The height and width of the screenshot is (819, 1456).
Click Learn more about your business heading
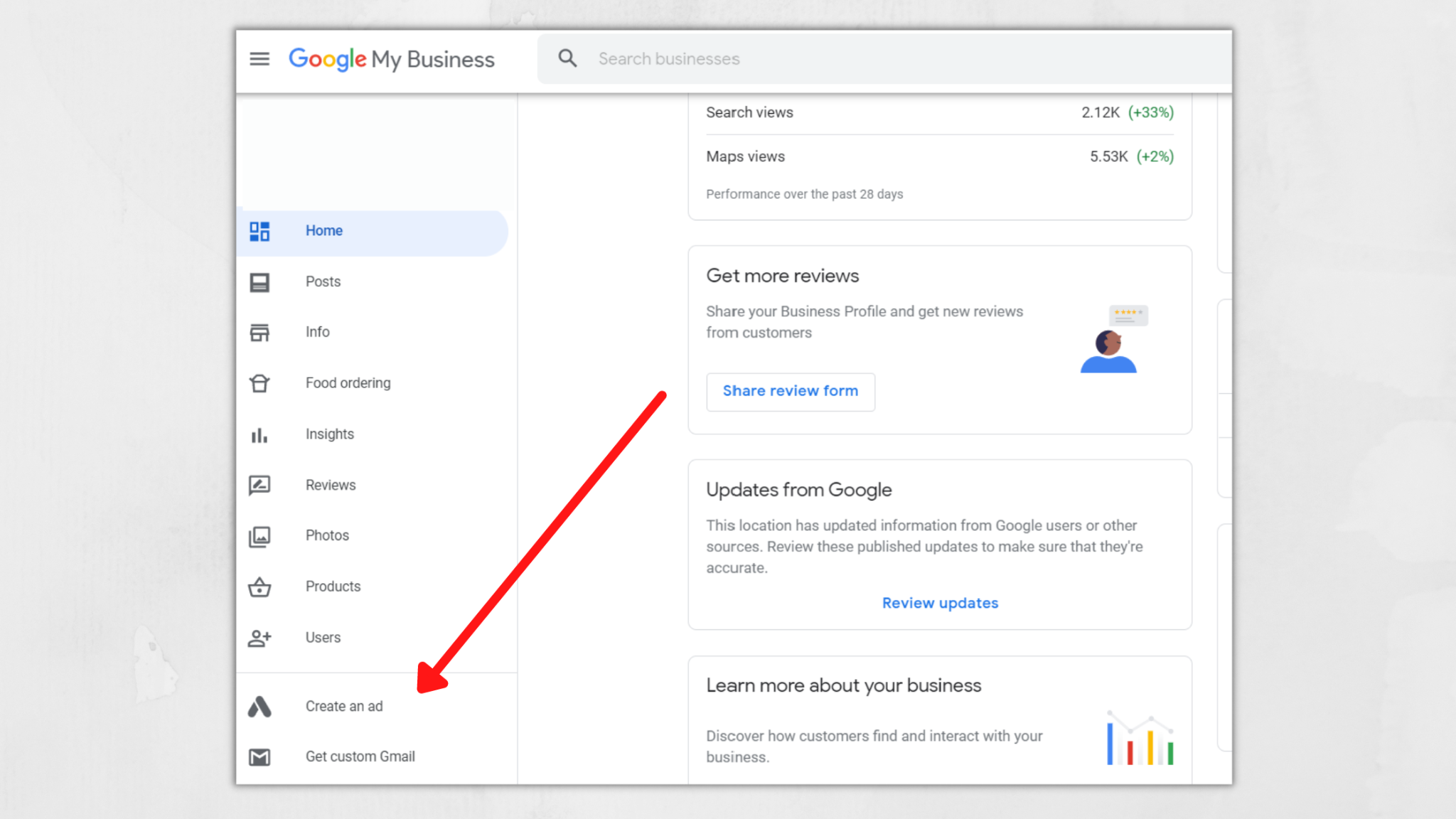tap(844, 686)
